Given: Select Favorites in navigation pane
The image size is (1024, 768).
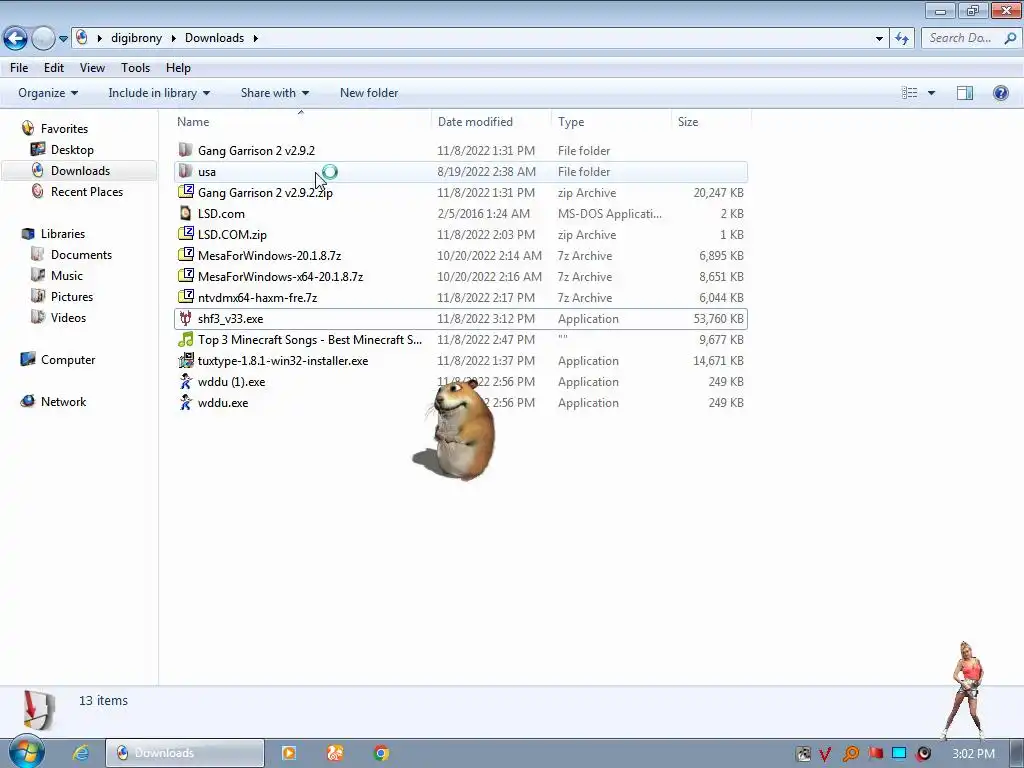Looking at the screenshot, I should (x=64, y=129).
